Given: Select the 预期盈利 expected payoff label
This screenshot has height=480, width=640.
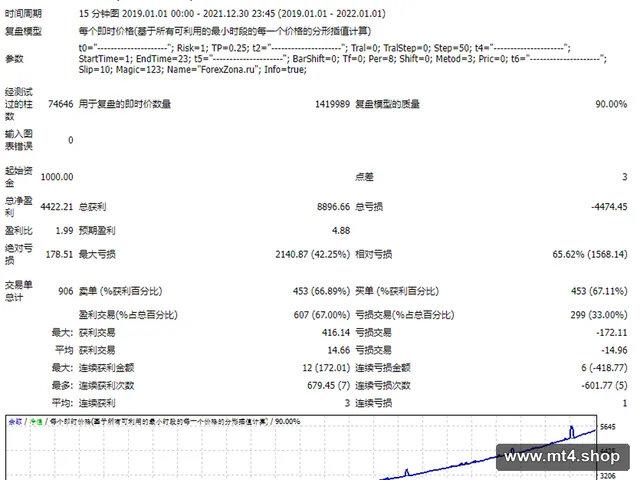Looking at the screenshot, I should pos(97,231).
